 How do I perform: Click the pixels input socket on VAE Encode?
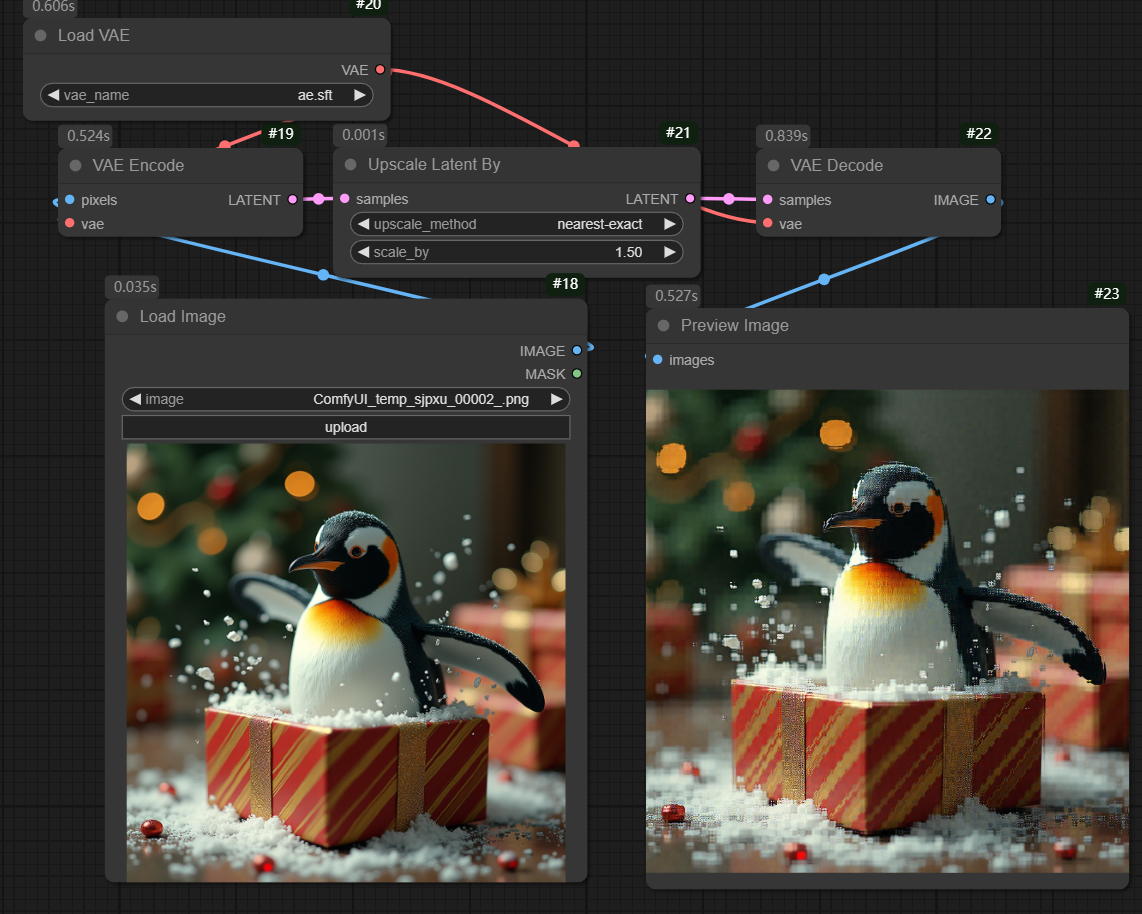69,200
